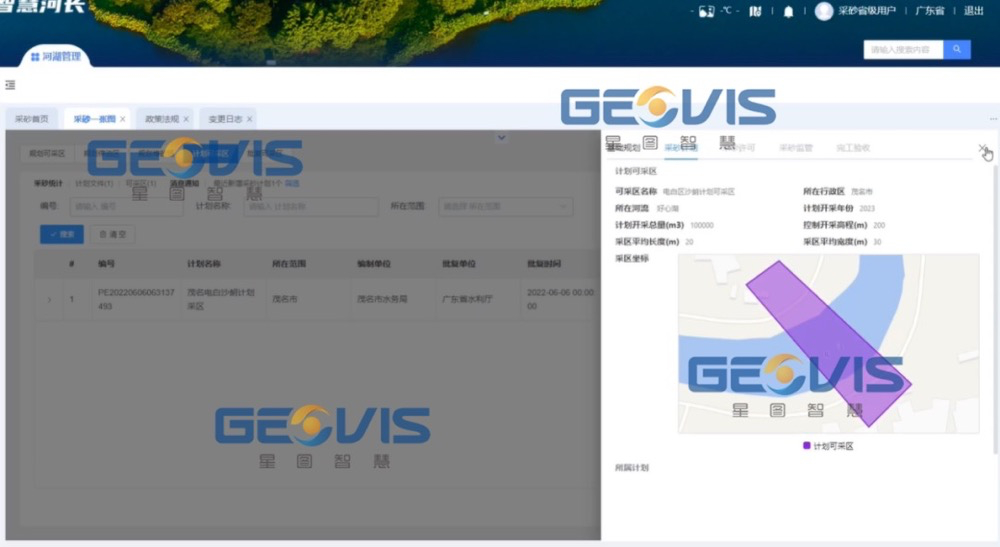Switch to the 变更日志 tab

(225, 119)
